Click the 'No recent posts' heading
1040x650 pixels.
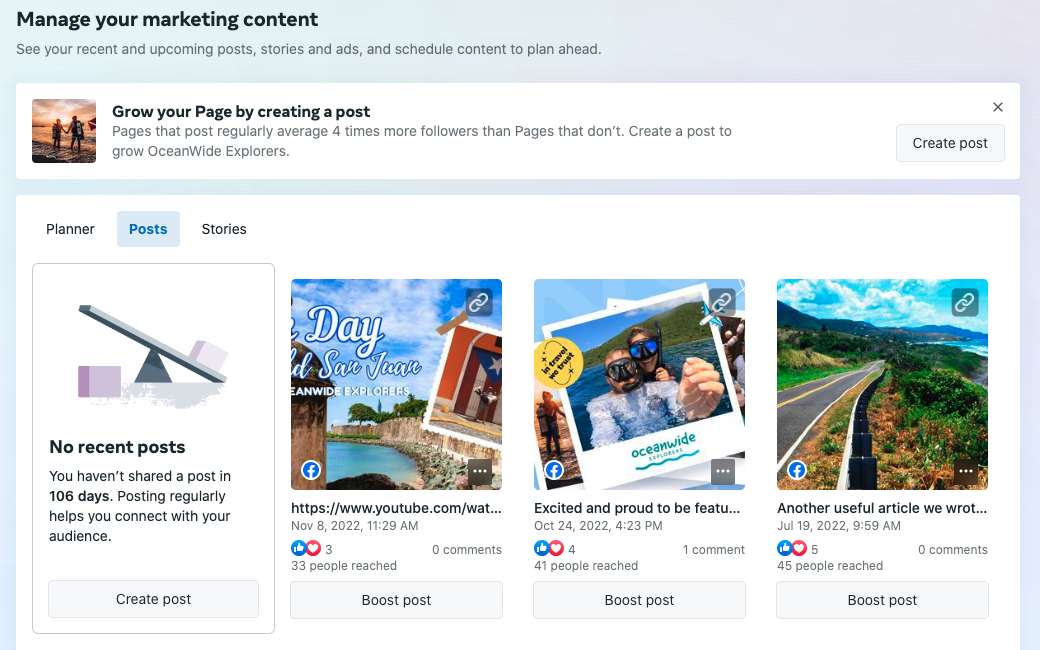pos(117,447)
